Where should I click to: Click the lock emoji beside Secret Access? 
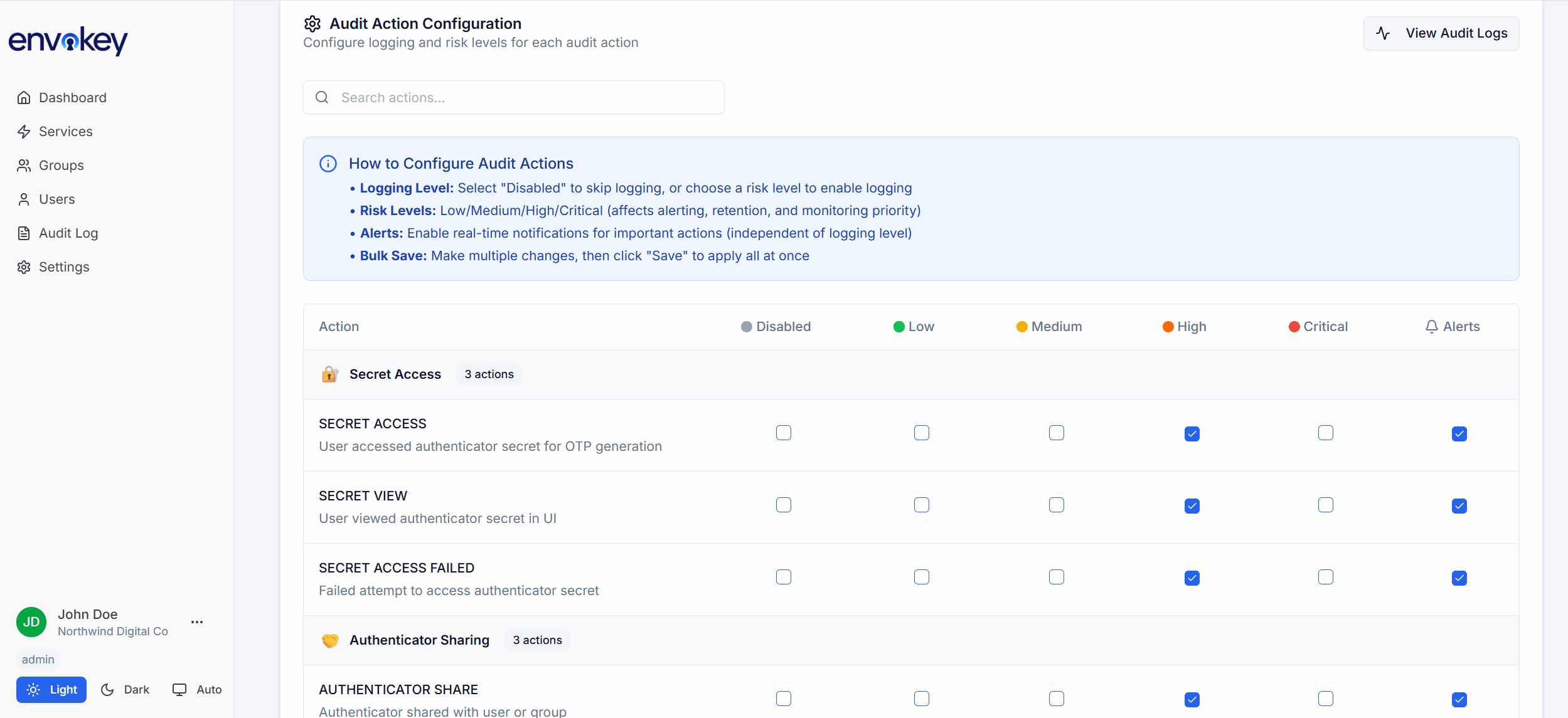(x=330, y=374)
